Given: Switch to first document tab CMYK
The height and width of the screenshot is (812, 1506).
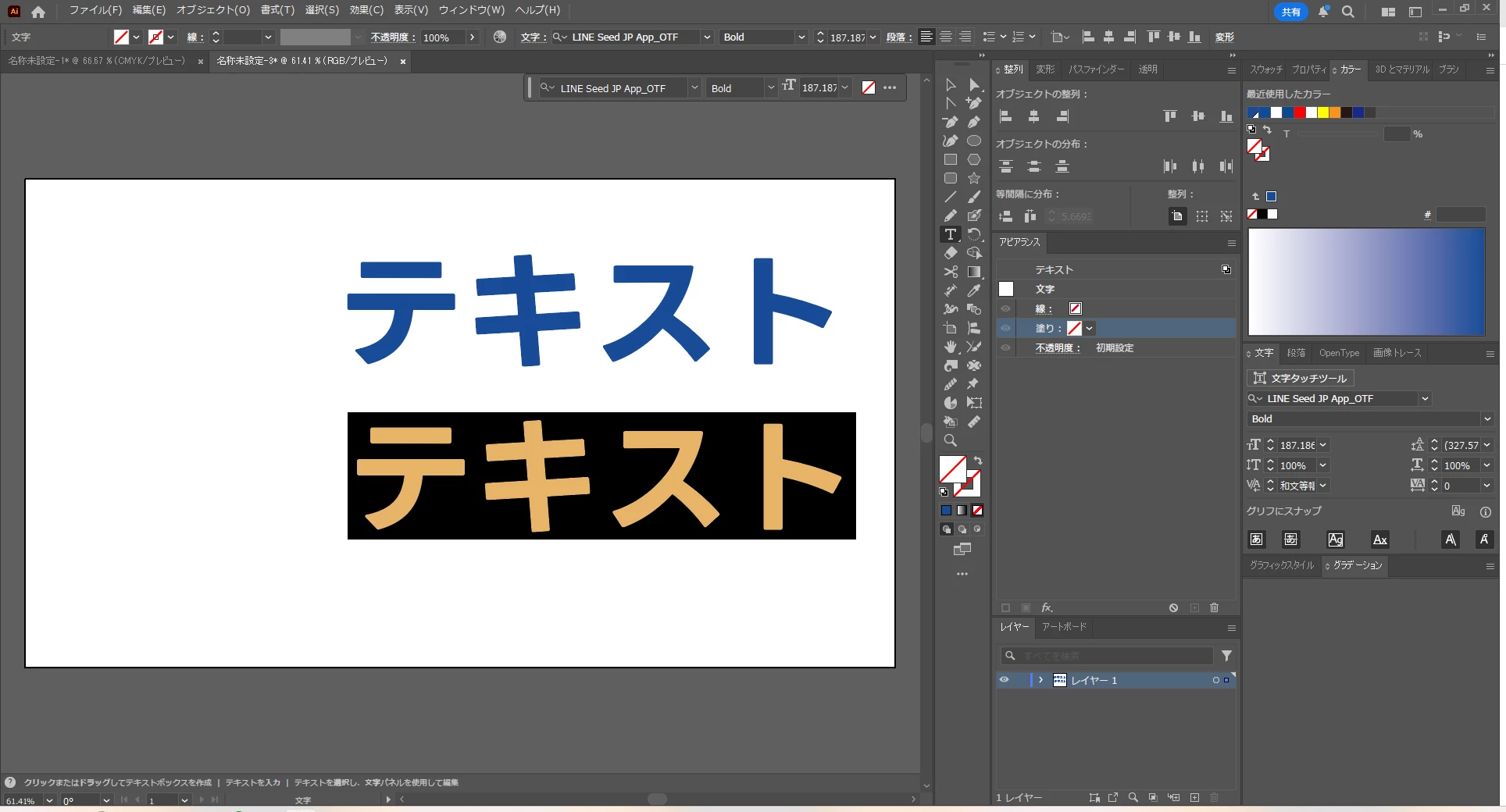Looking at the screenshot, I should 97,61.
